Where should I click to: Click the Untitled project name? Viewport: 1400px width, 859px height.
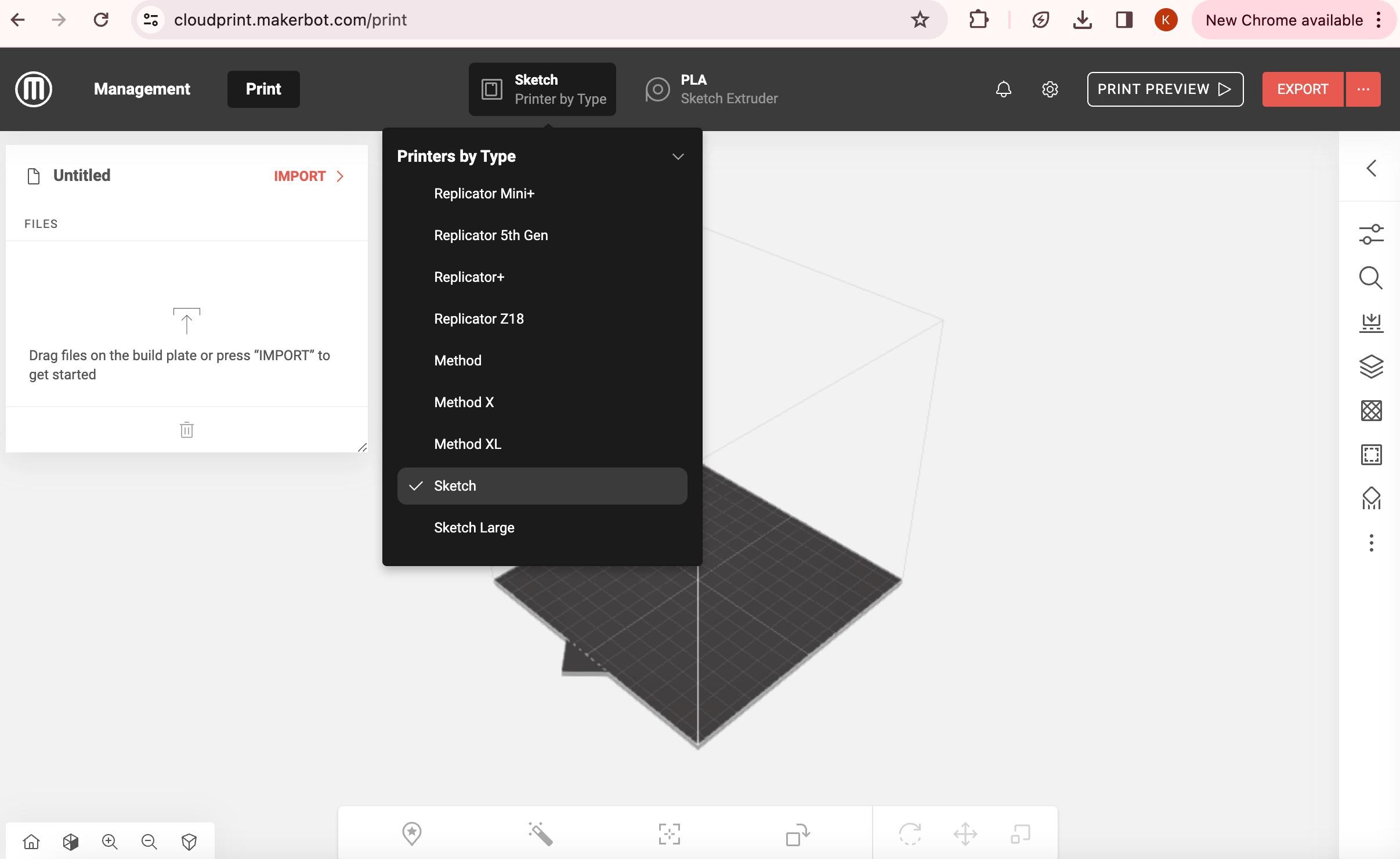[82, 176]
